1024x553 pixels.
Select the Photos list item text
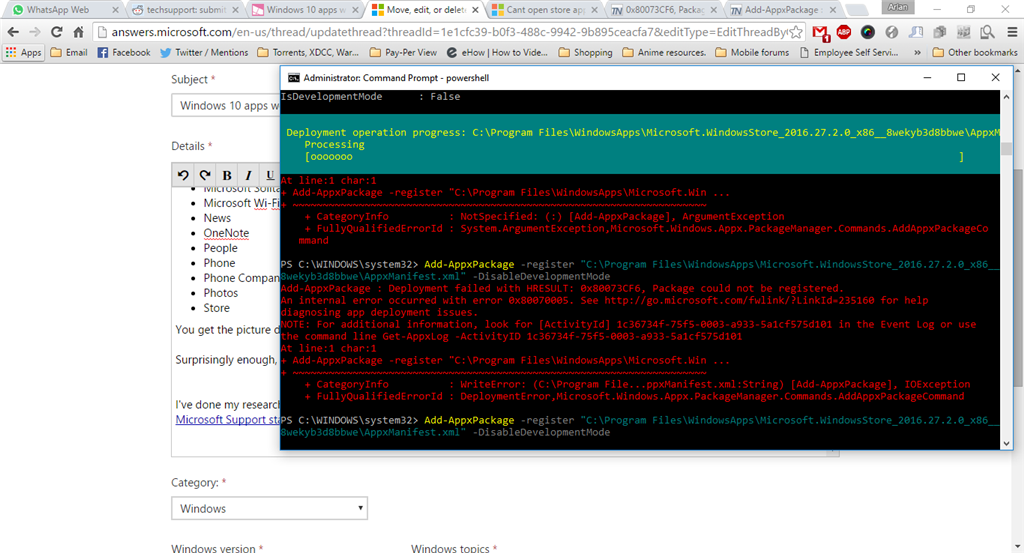pos(221,293)
